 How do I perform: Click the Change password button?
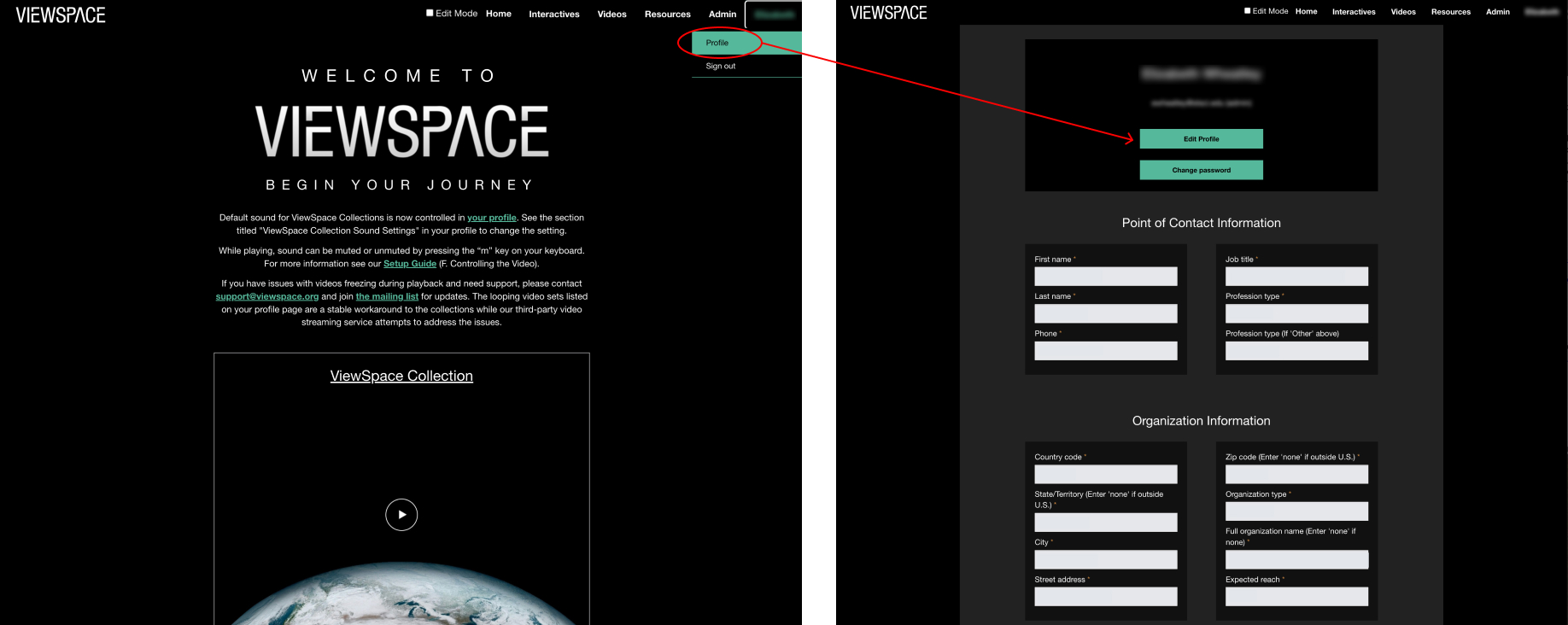1201,170
